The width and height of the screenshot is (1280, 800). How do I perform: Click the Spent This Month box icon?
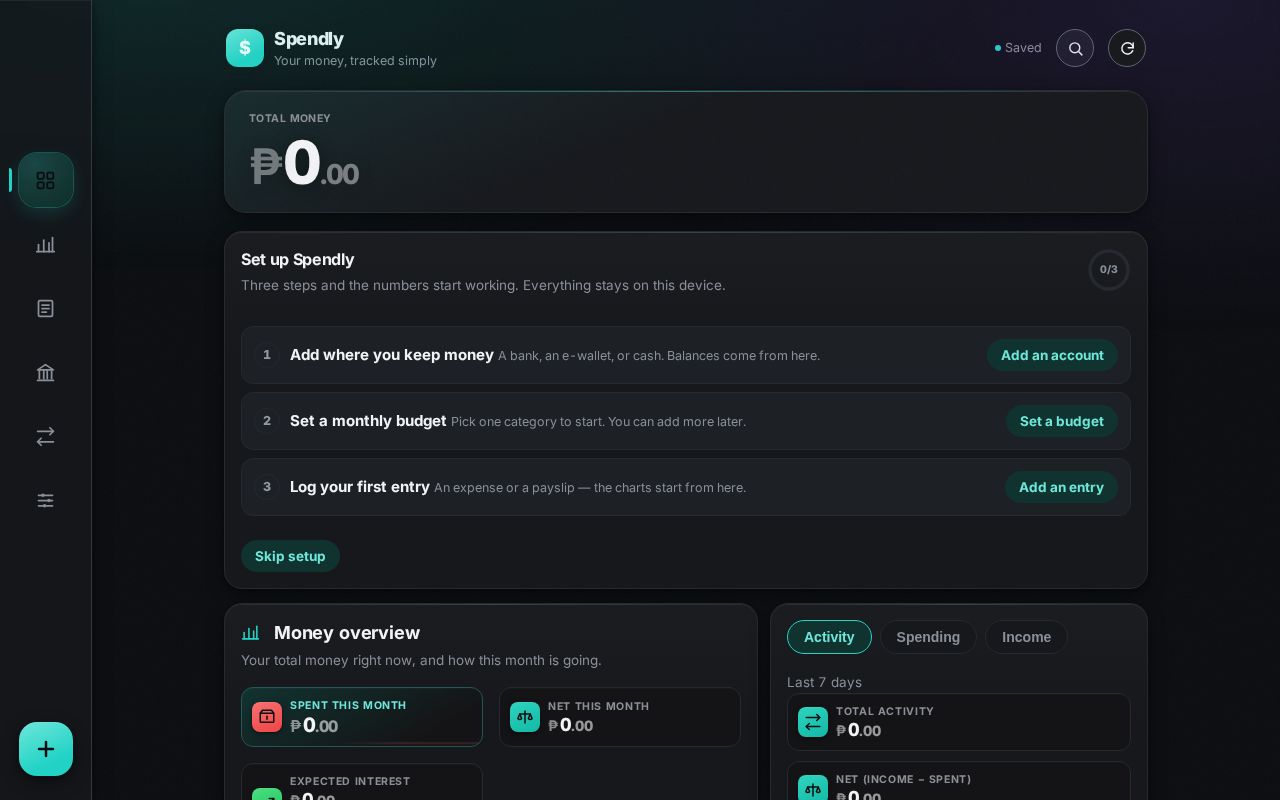tap(267, 717)
